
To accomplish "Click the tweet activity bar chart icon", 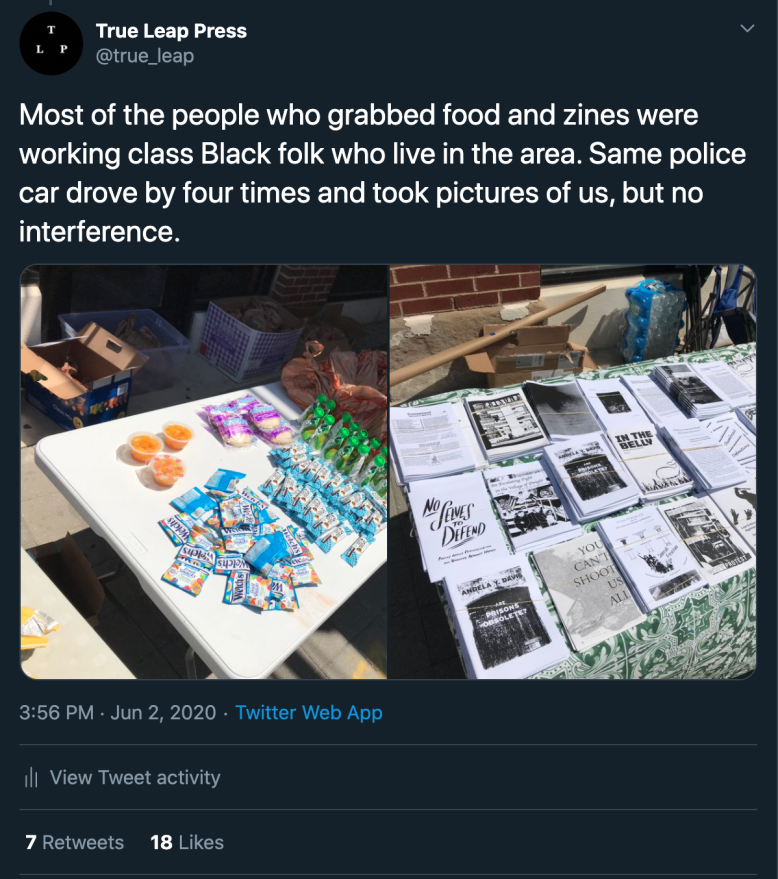I will point(31,778).
